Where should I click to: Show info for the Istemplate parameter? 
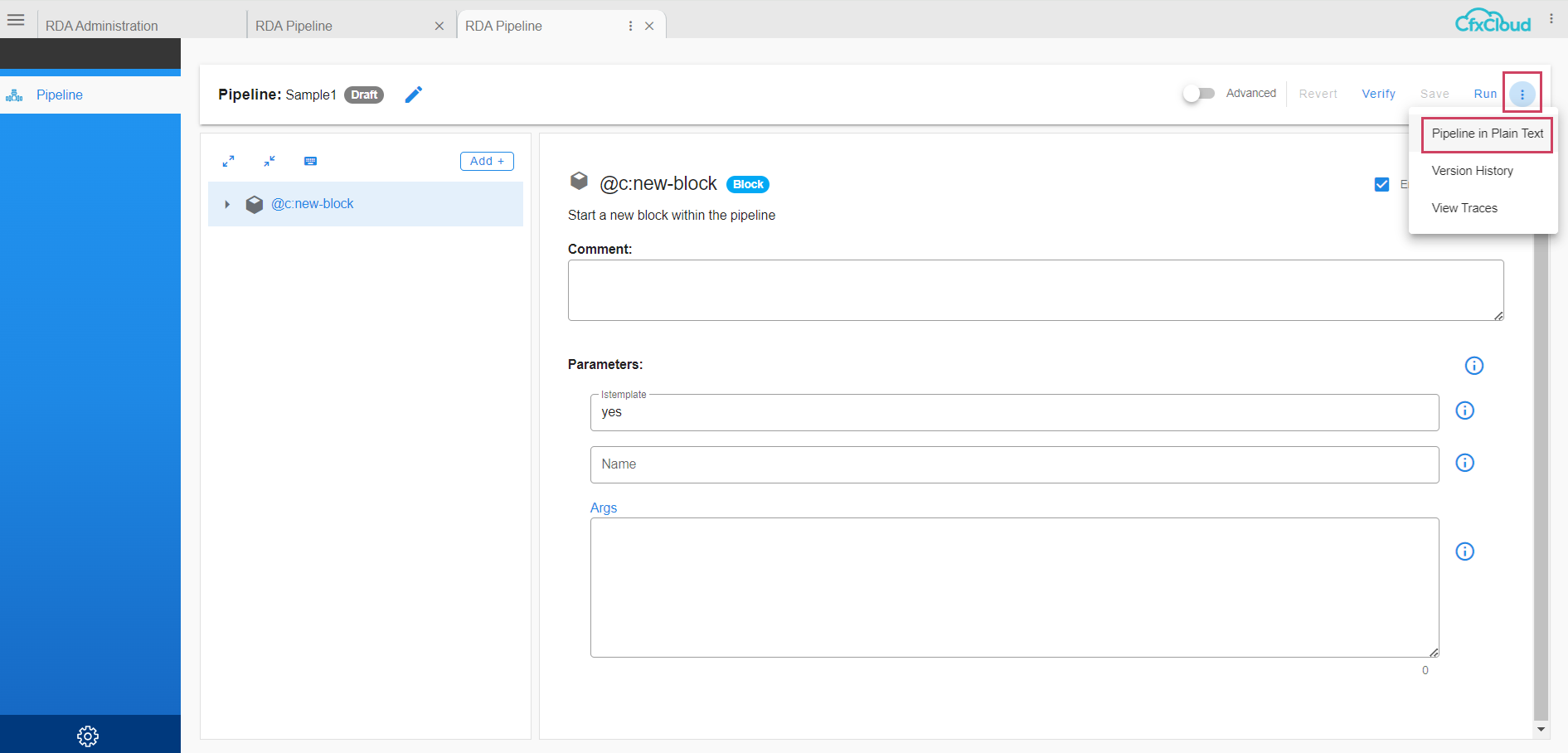tap(1464, 410)
